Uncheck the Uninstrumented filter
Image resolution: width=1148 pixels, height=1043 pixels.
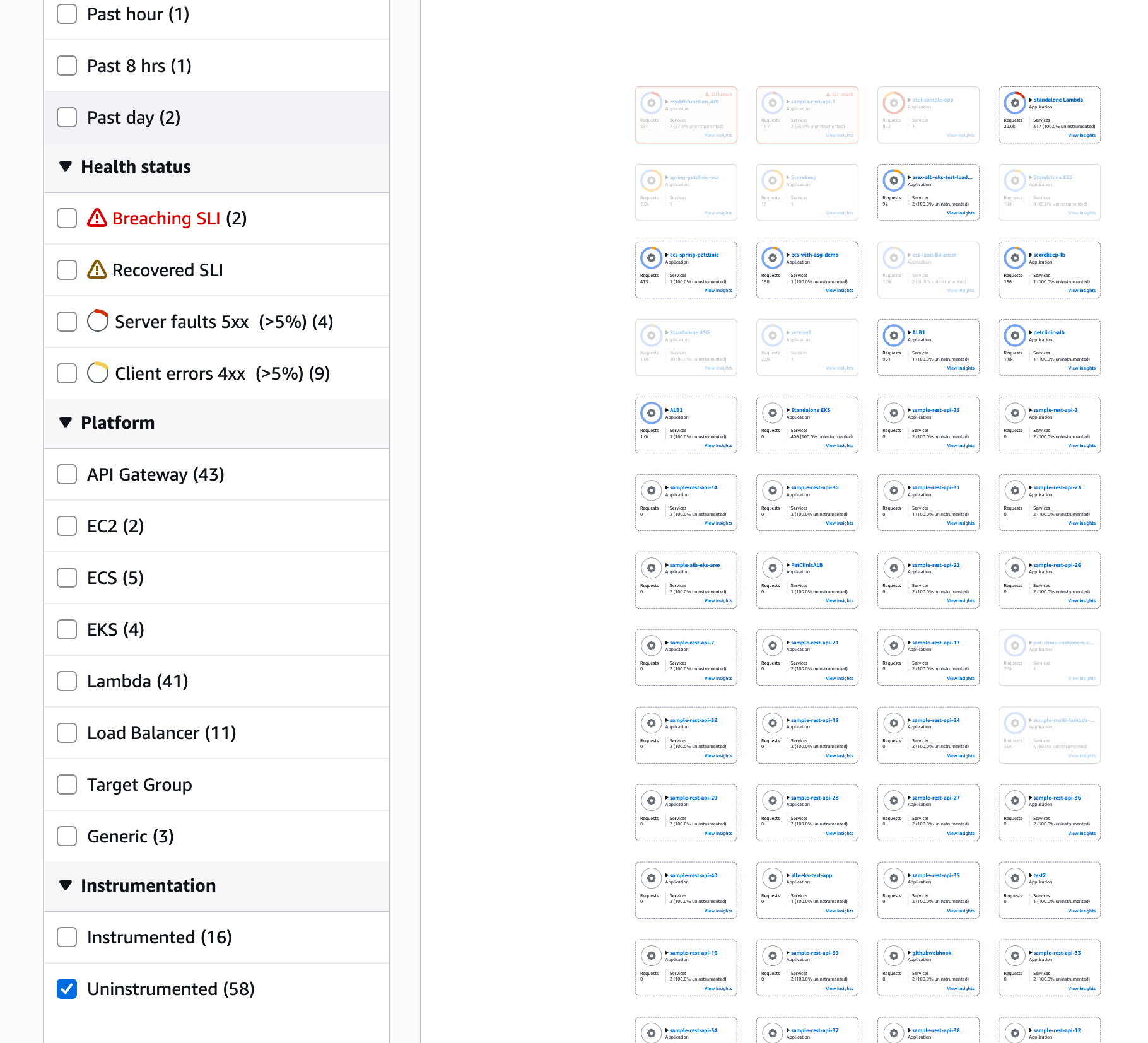pyautogui.click(x=66, y=988)
